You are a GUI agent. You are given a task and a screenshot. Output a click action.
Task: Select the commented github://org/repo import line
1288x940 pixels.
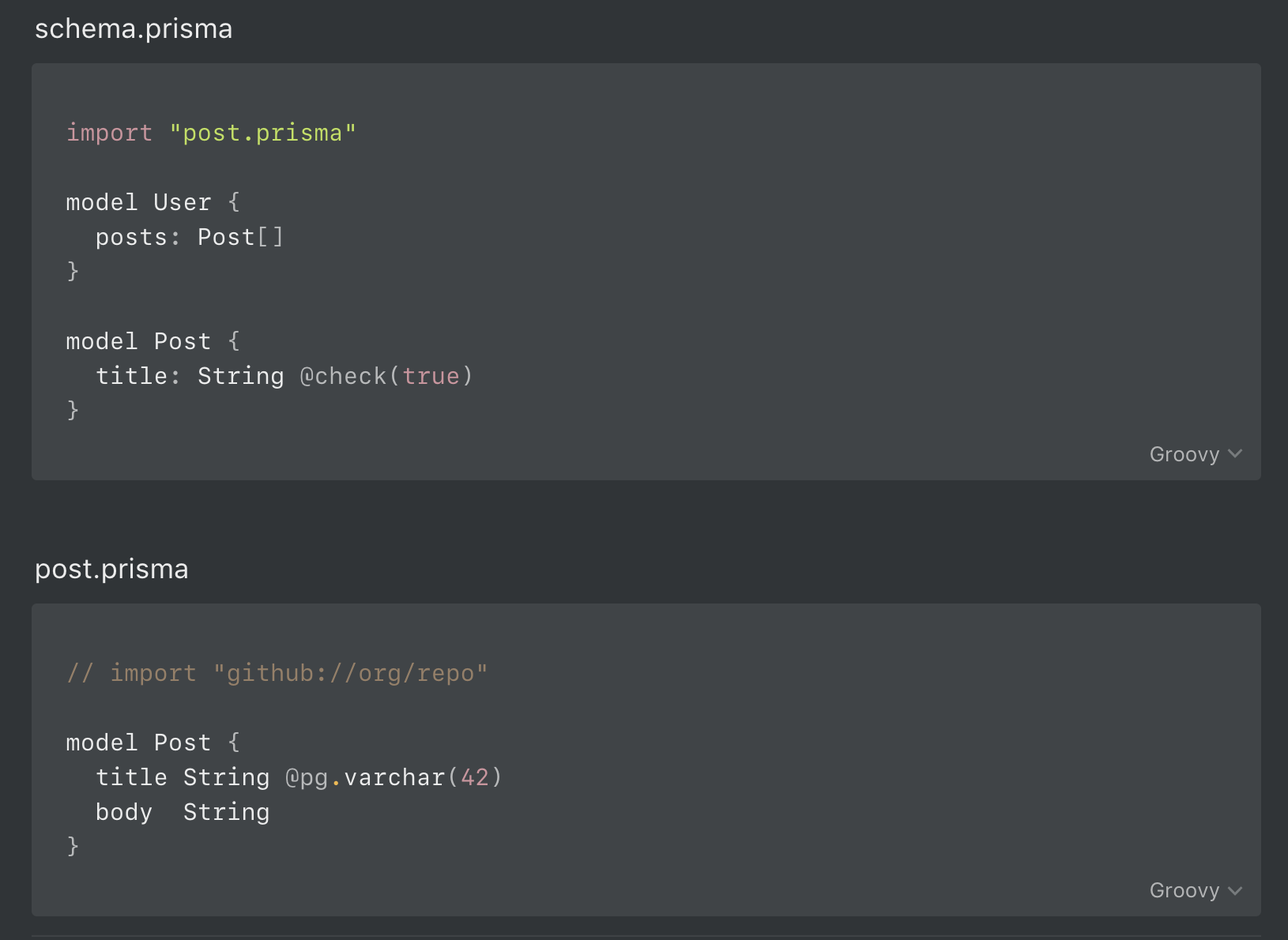pos(277,672)
